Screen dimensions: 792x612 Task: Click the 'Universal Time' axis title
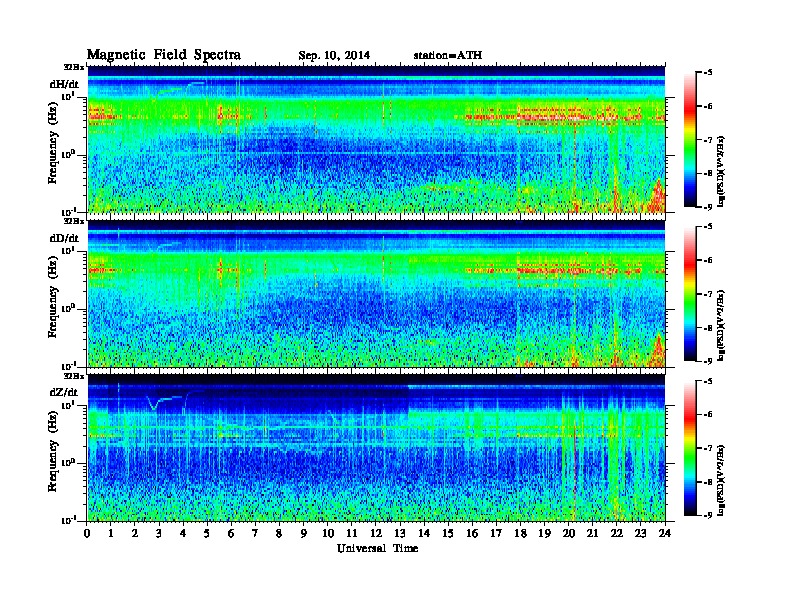[377, 548]
